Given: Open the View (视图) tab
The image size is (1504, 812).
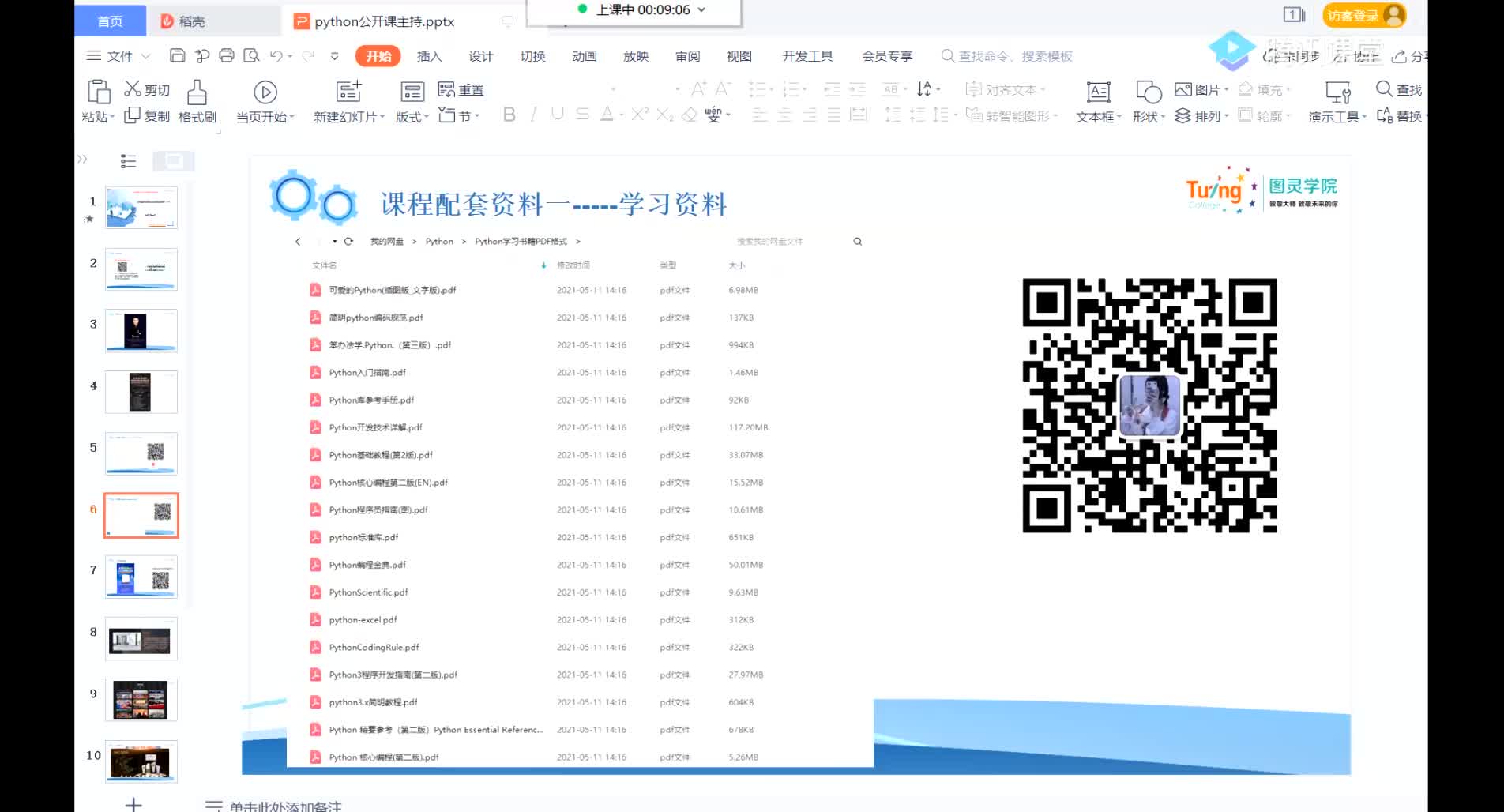Looking at the screenshot, I should coord(739,56).
